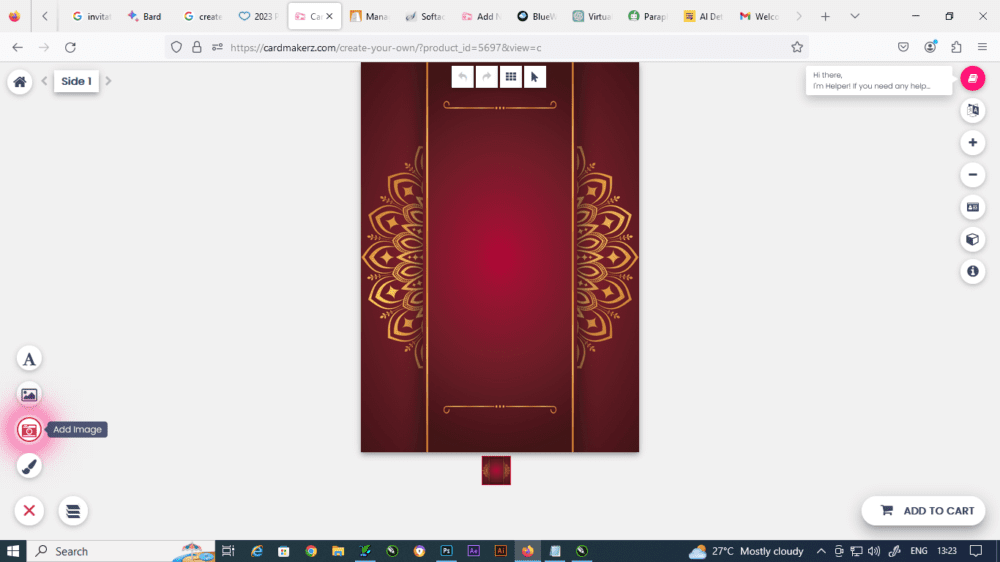1000x562 pixels.
Task: Toggle the pointer selection mode
Action: [x=535, y=76]
